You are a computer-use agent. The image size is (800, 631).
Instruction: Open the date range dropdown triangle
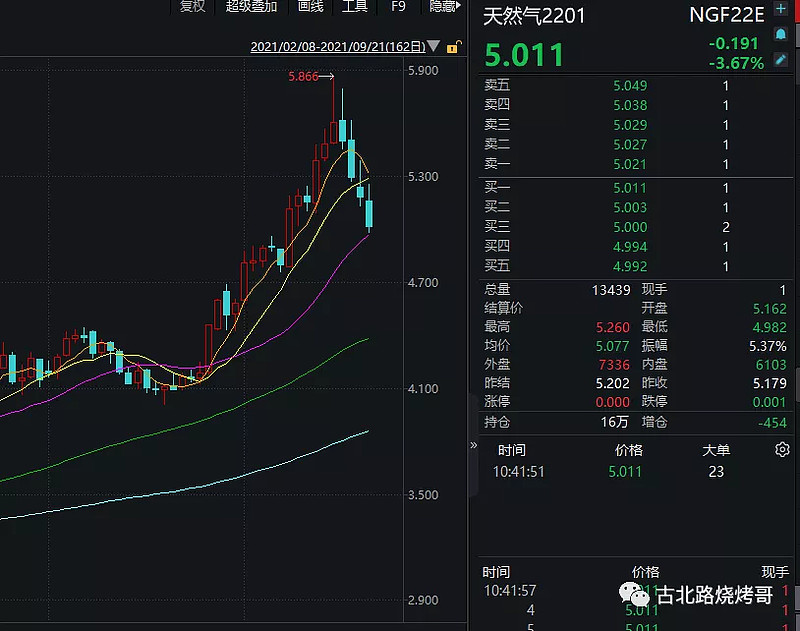[x=433, y=46]
